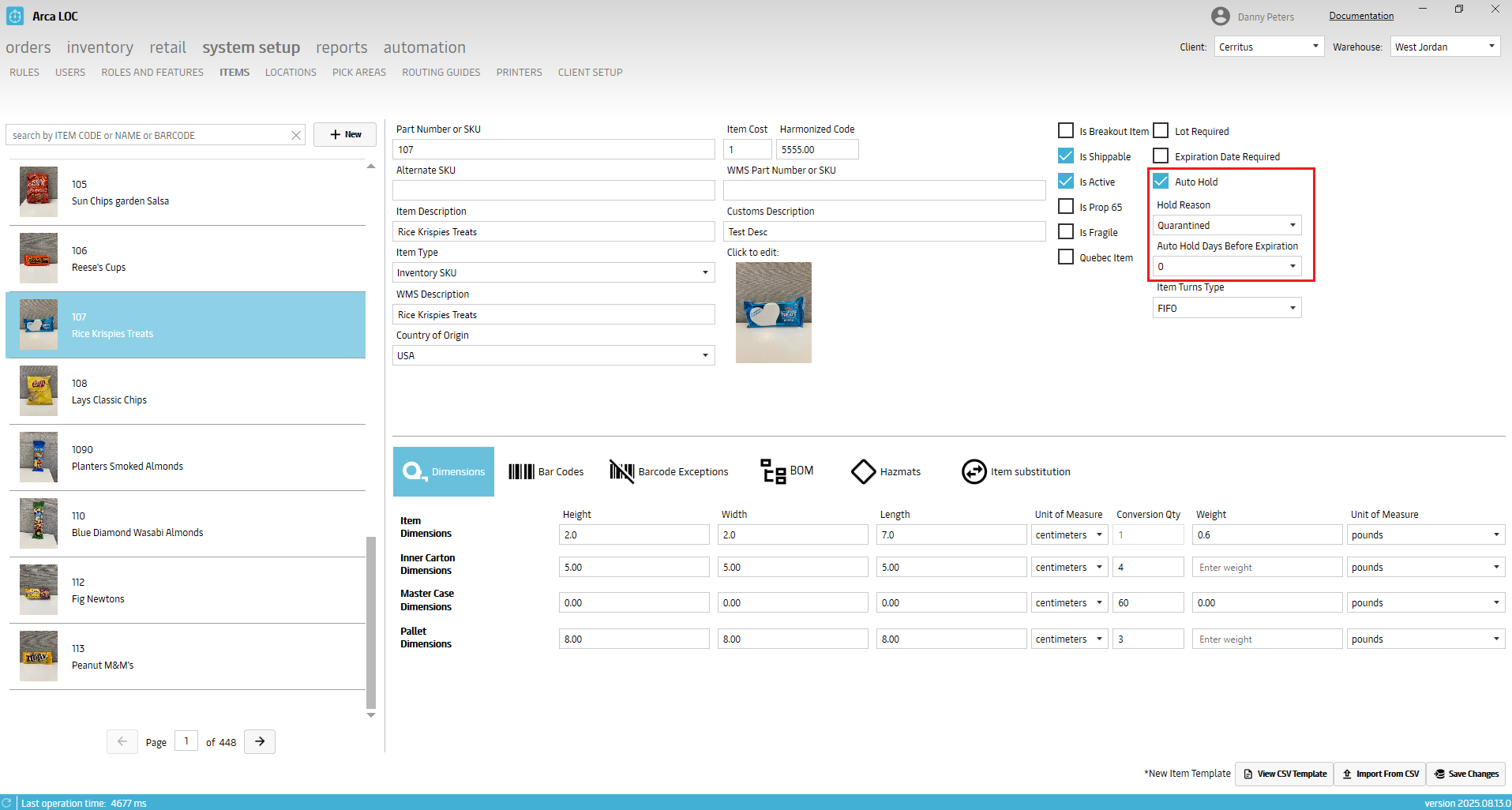
Task: Open the BOM hierarchy icon
Action: point(773,471)
